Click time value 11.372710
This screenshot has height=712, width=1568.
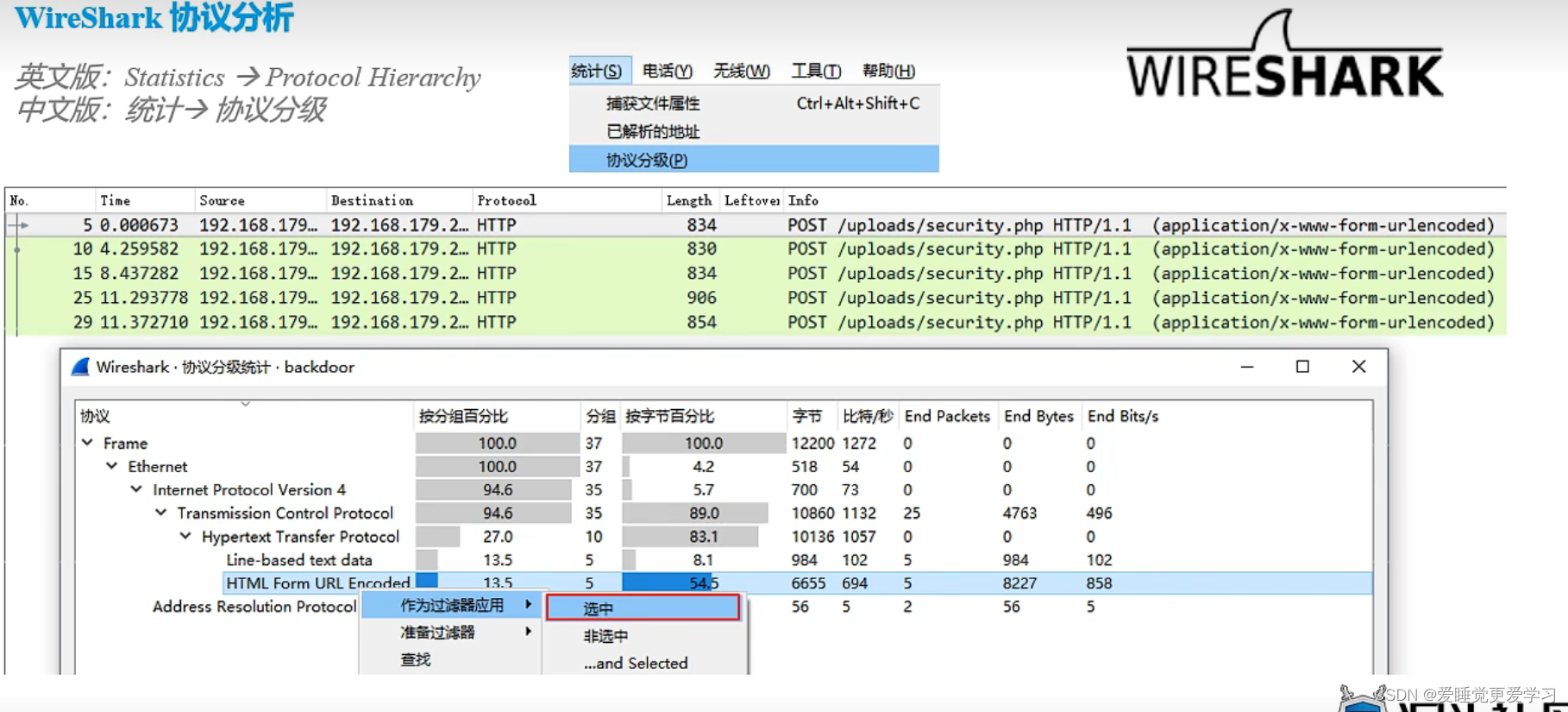[144, 322]
